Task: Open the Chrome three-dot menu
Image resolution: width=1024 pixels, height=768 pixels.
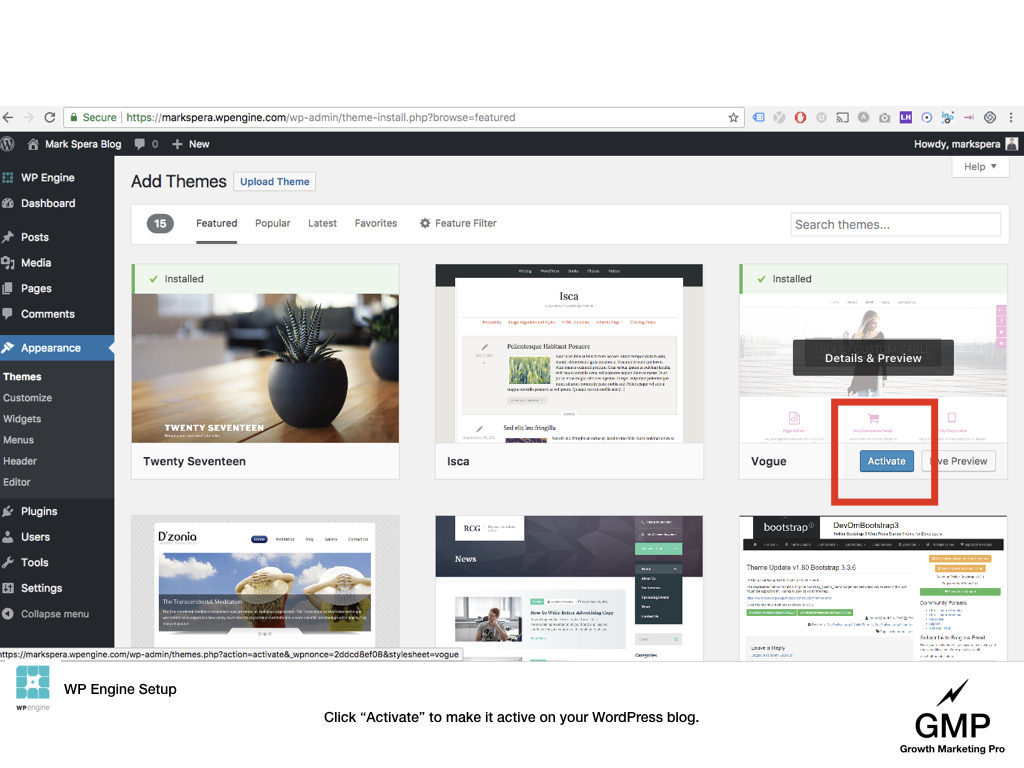Action: [x=1011, y=118]
